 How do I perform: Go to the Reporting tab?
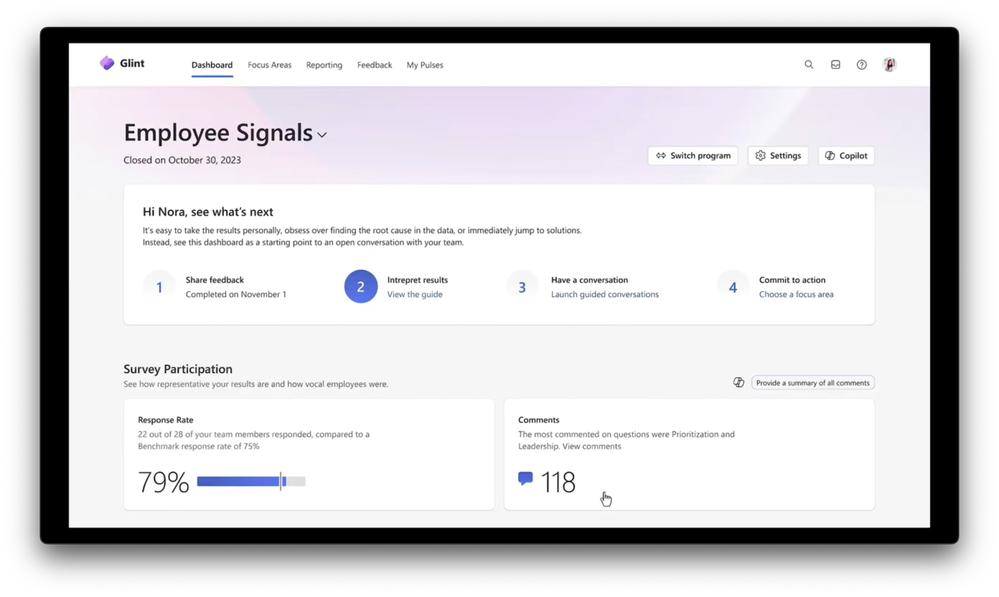coord(324,65)
